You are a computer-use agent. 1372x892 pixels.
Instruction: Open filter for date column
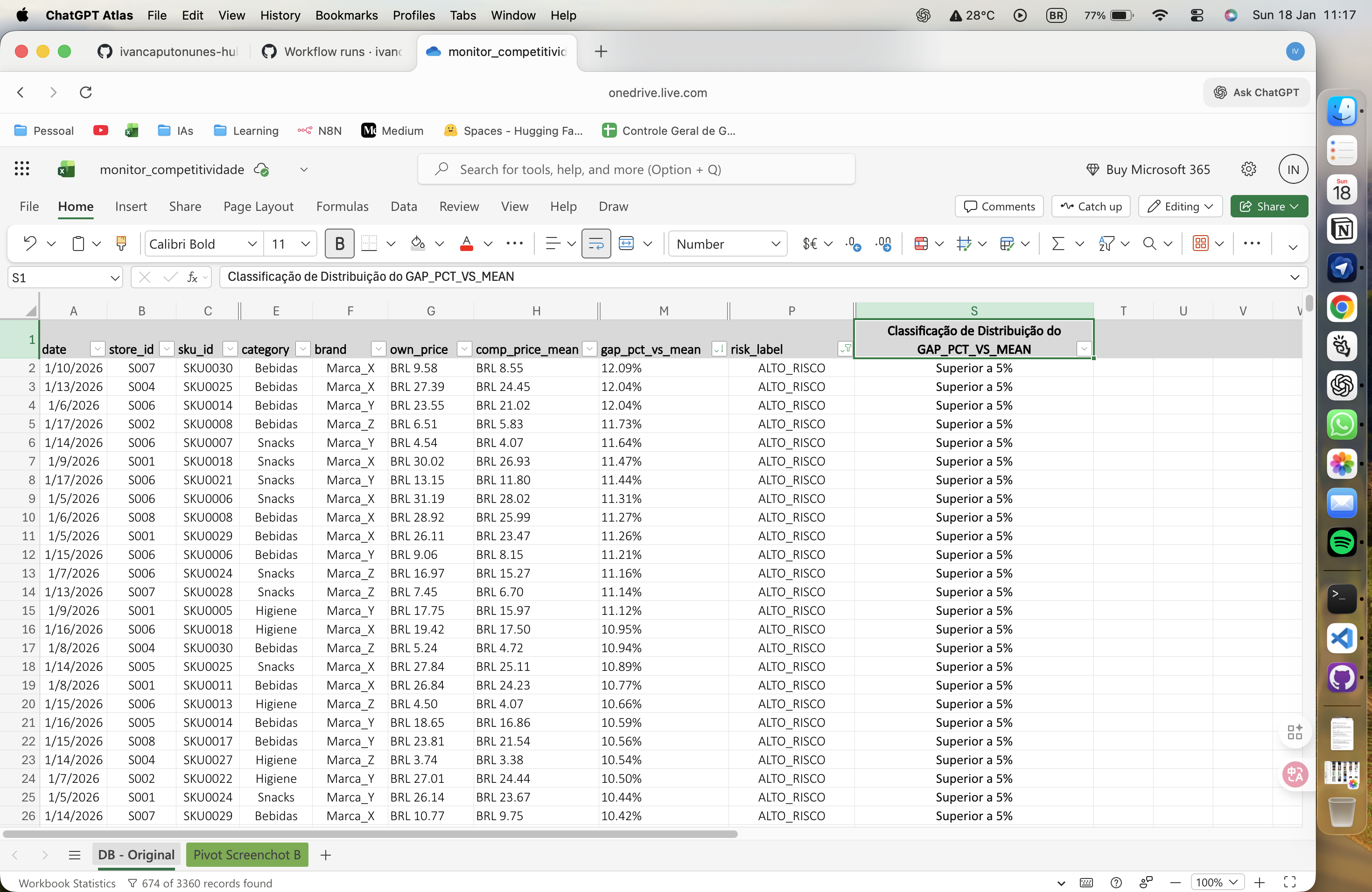tap(98, 348)
